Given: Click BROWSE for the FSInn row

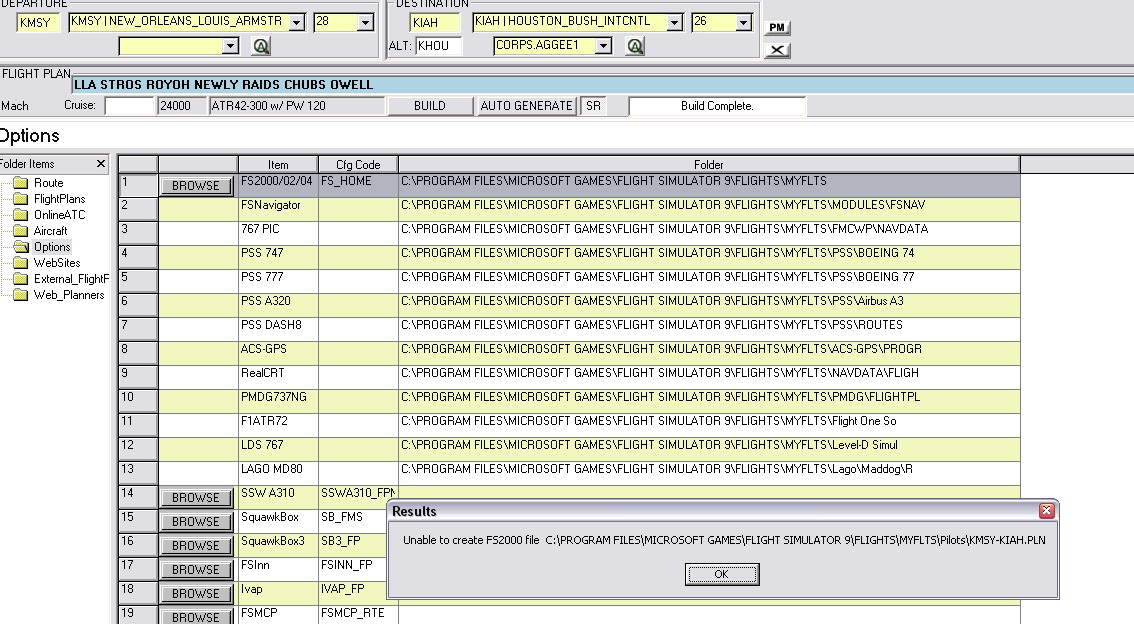Looking at the screenshot, I should [x=196, y=570].
